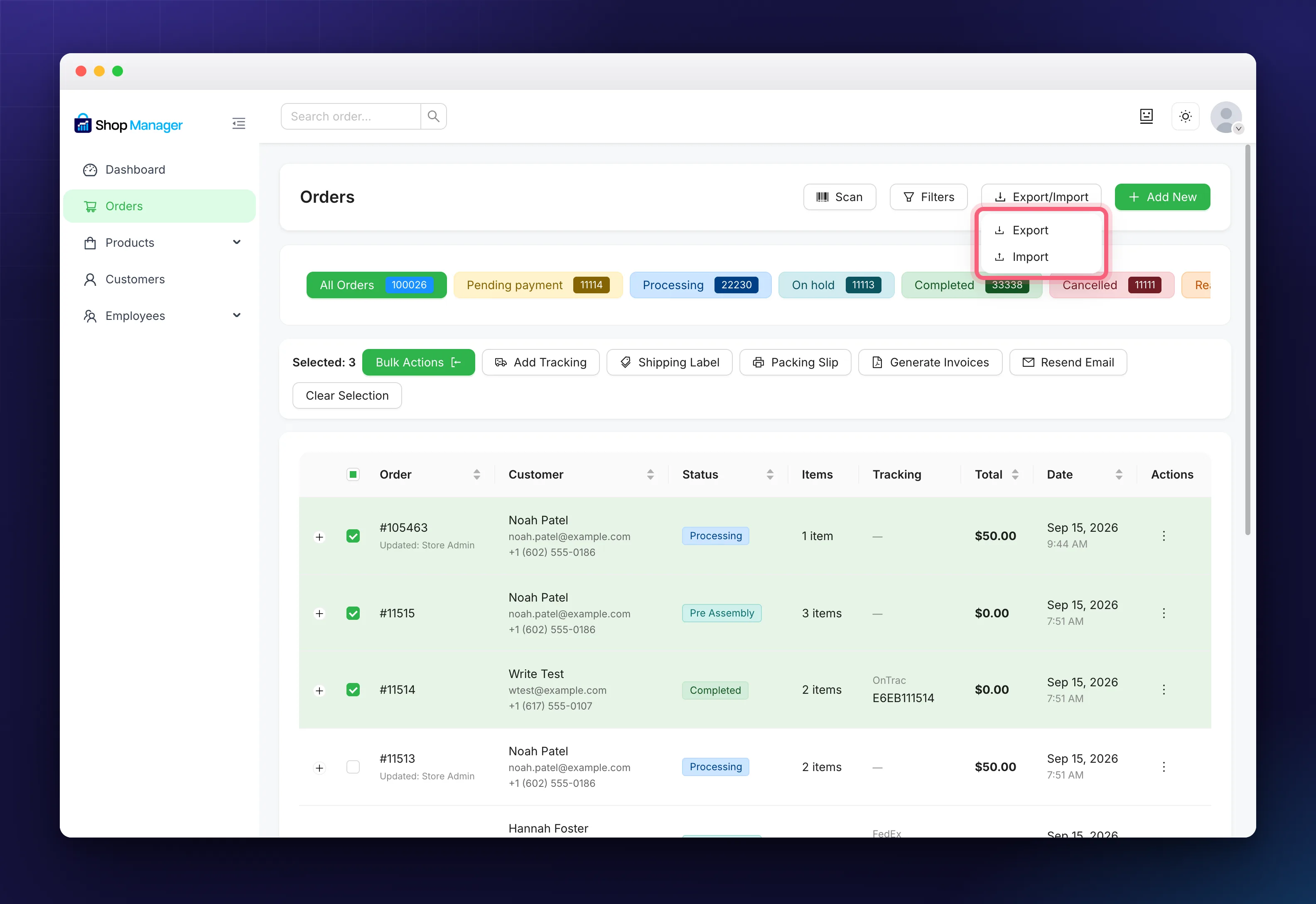This screenshot has height=904, width=1316.
Task: Uncheck order #11515 checkbox
Action: point(353,613)
